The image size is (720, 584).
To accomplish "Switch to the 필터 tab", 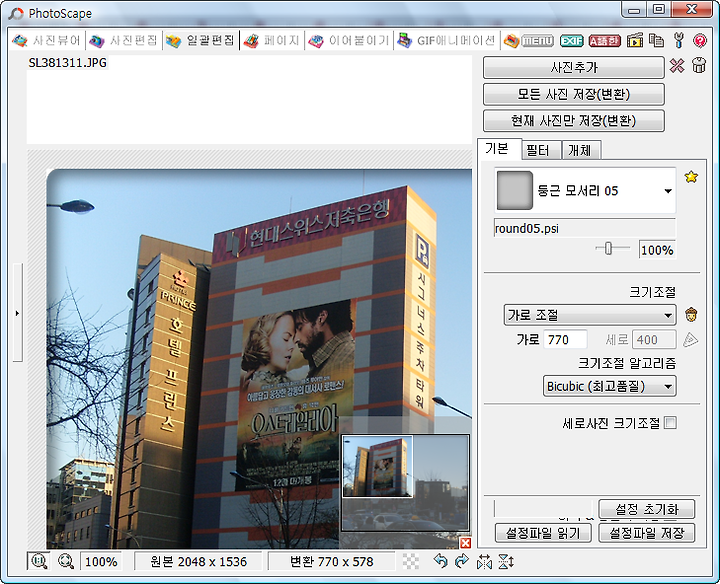I will coord(540,150).
